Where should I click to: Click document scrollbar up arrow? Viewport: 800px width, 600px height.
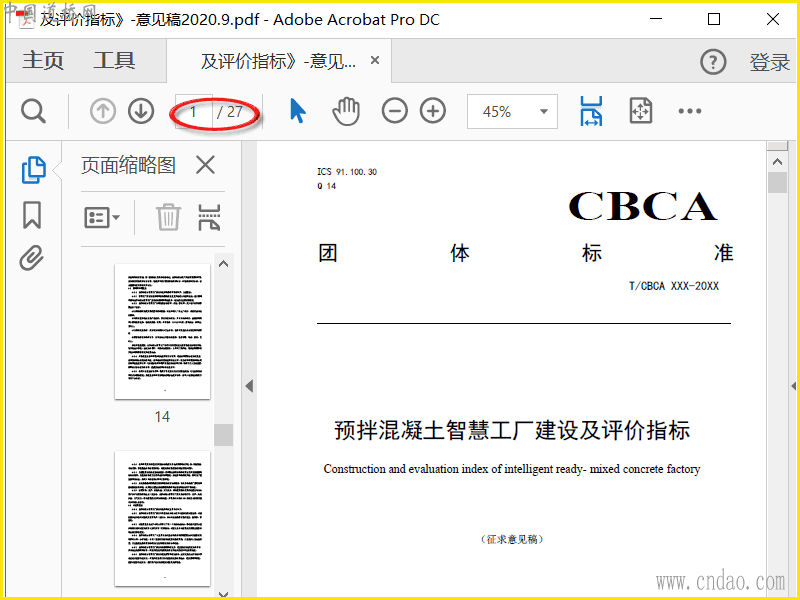point(777,162)
